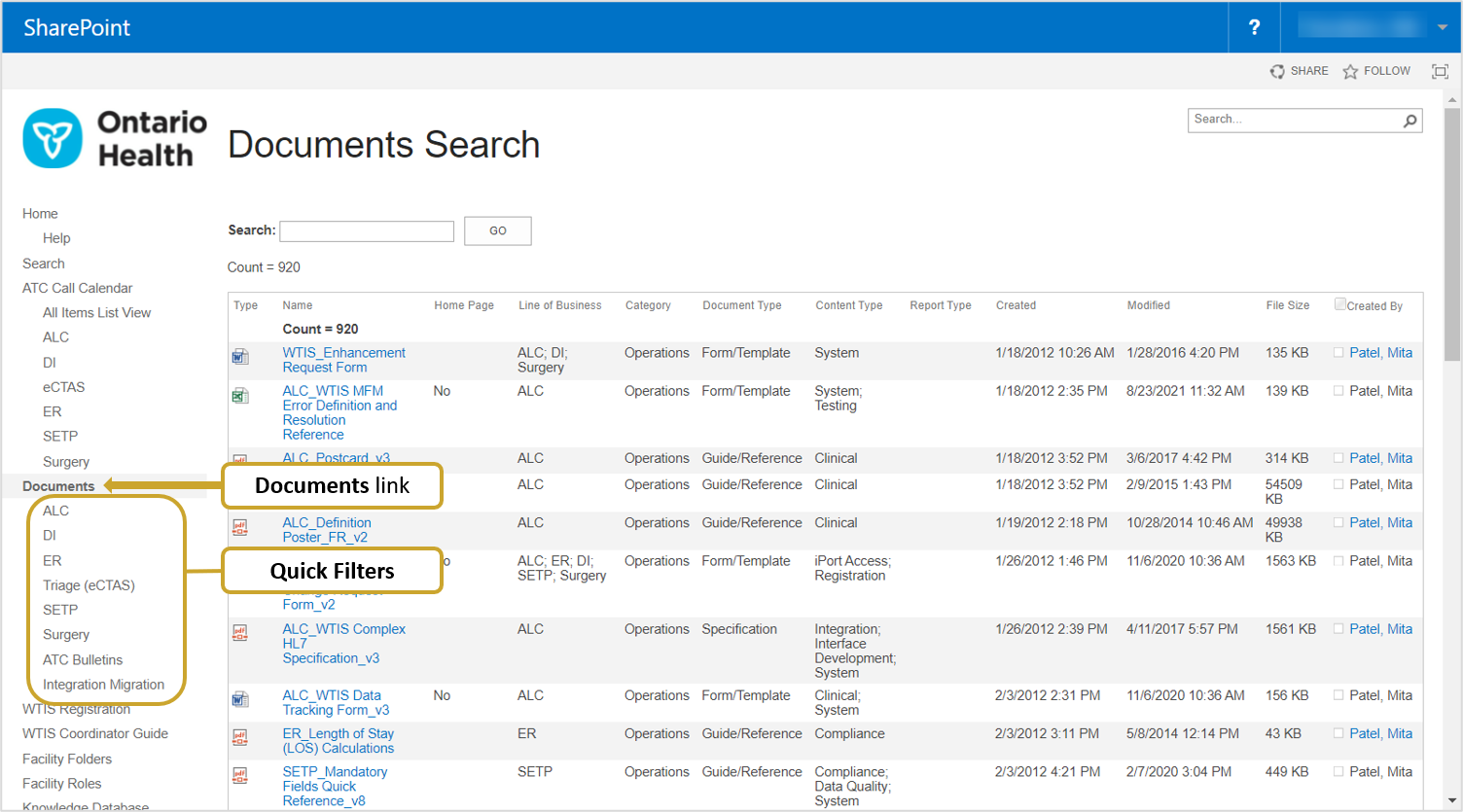Screen dimensions: 1463x812
Task: Select the Integration Migration quick filter
Action: [103, 685]
